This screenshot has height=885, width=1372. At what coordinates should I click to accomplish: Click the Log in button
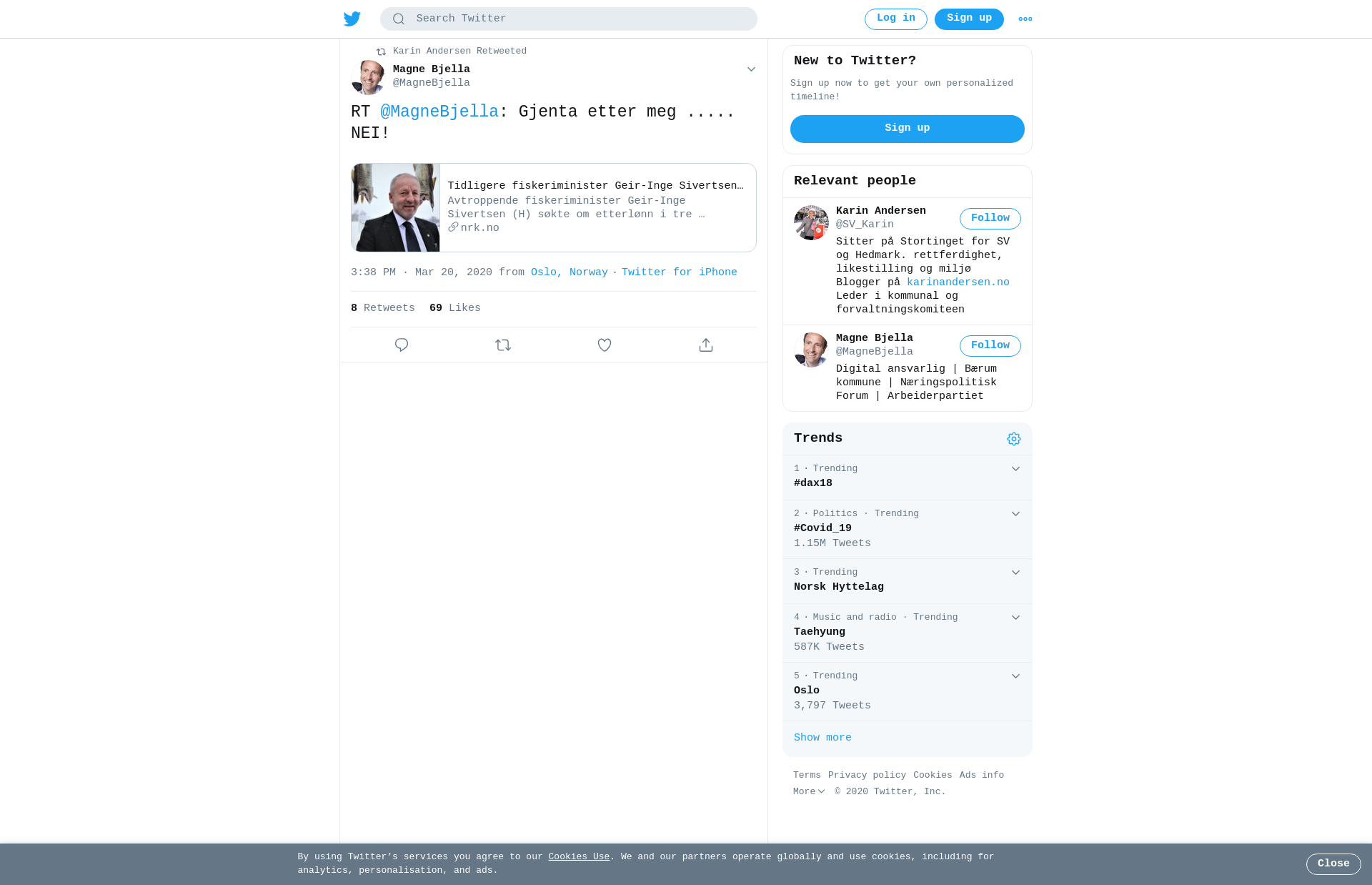click(x=895, y=19)
